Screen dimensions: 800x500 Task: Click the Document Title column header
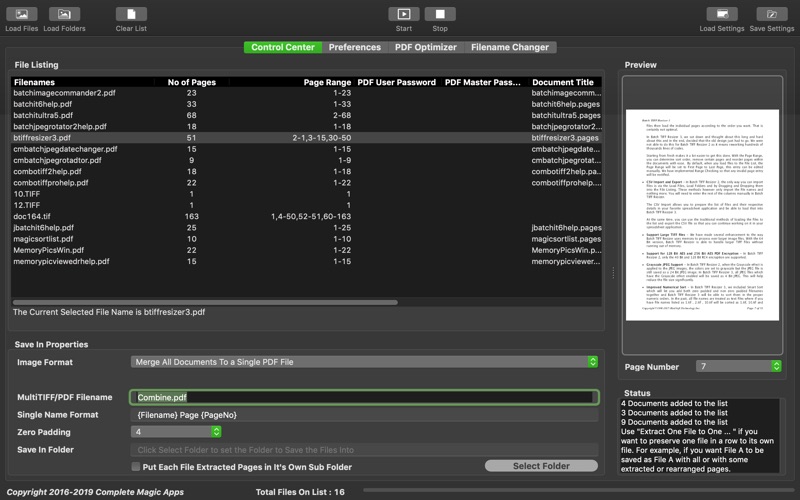tap(563, 82)
